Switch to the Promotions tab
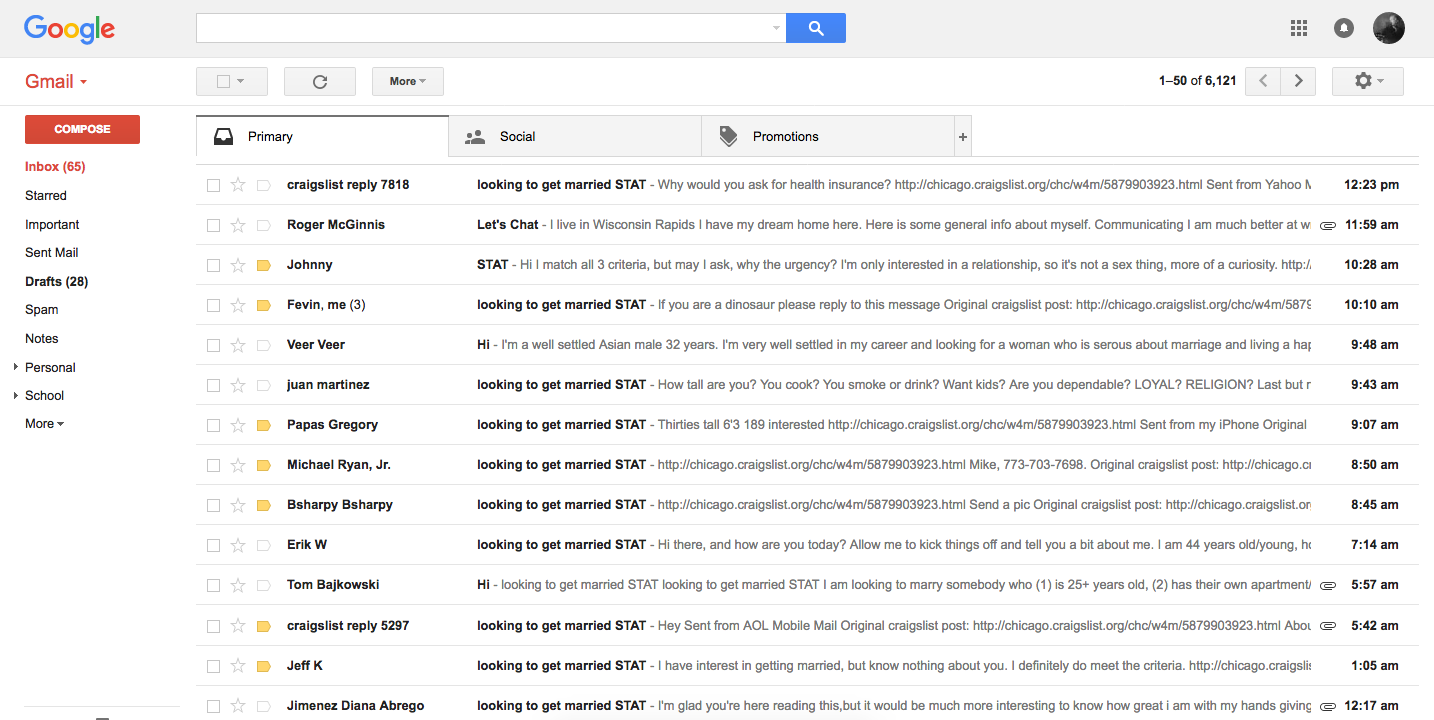Viewport: 1434px width, 720px height. [828, 137]
